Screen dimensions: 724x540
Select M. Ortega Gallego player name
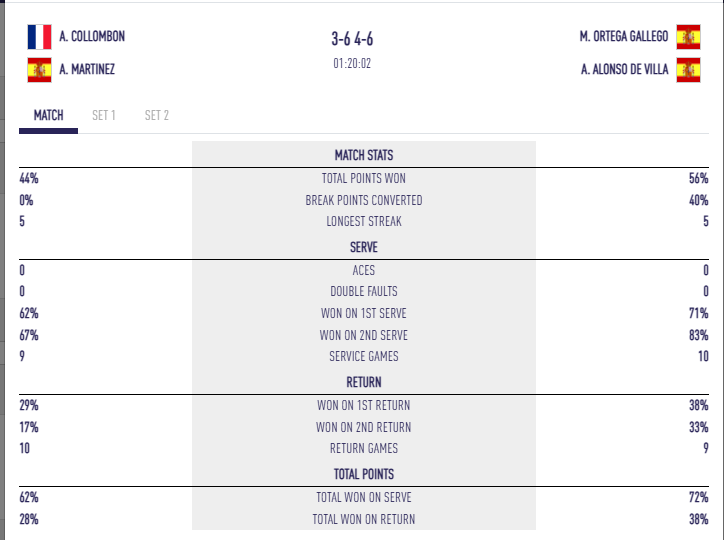pyautogui.click(x=624, y=37)
